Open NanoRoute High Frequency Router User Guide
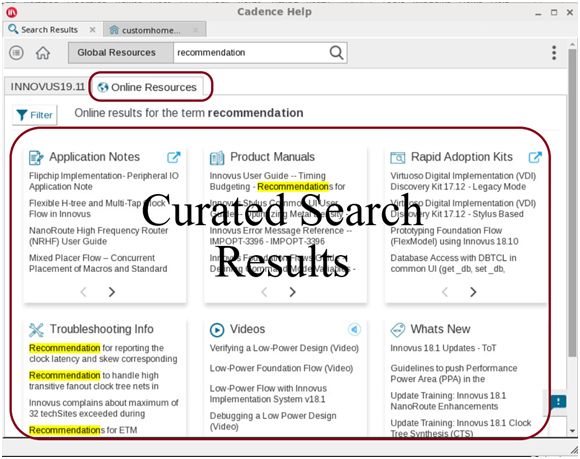 coord(98,236)
